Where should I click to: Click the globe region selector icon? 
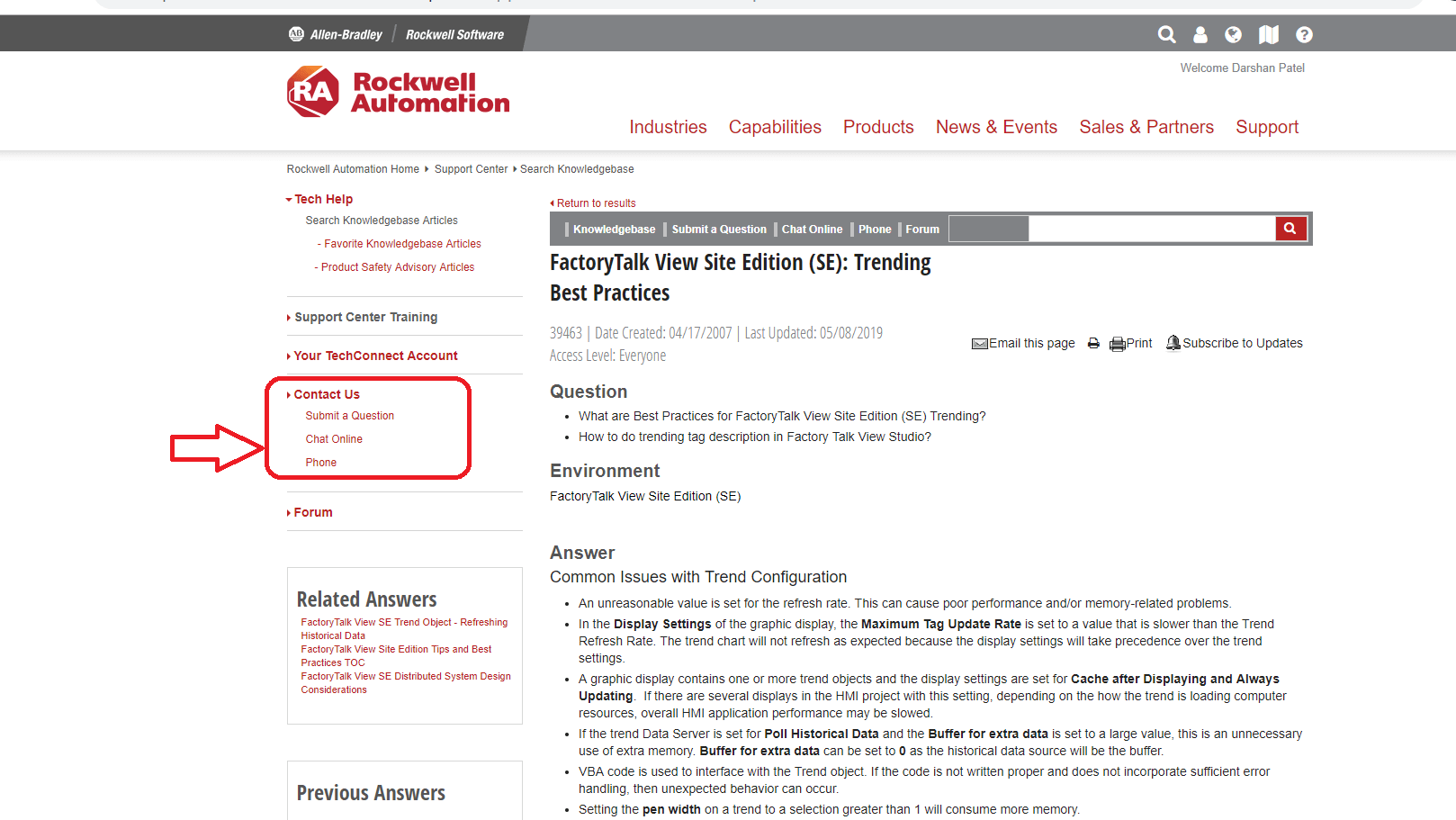pos(1233,34)
